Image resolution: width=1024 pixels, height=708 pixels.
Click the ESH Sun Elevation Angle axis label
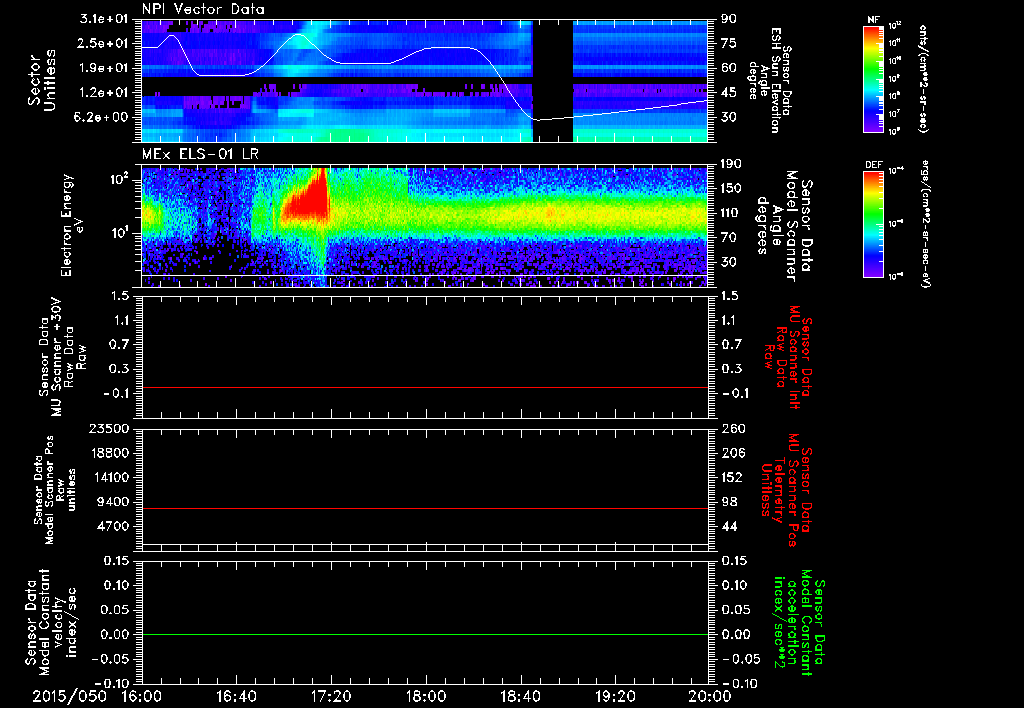(769, 80)
